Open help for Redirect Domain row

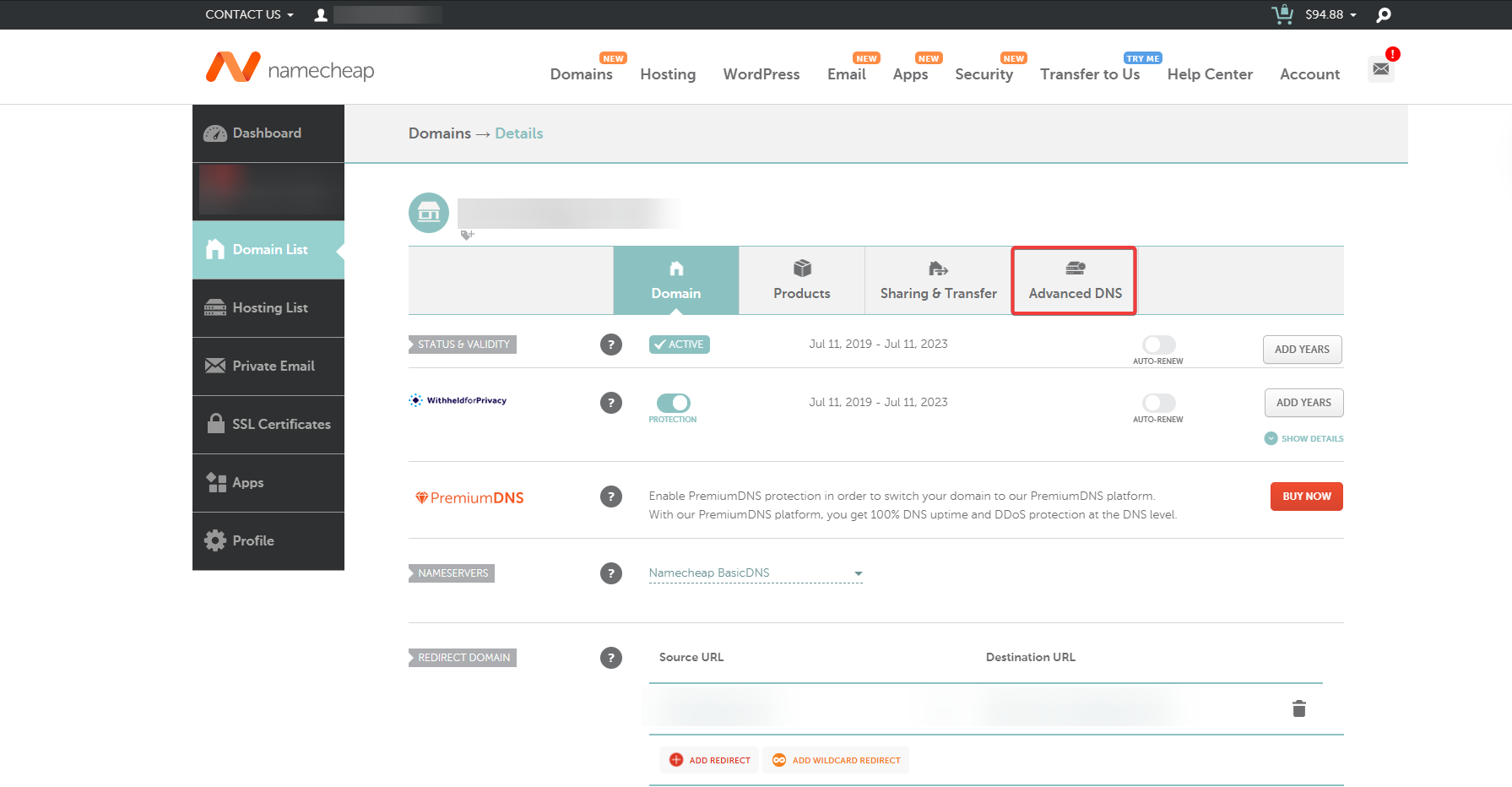click(x=611, y=658)
